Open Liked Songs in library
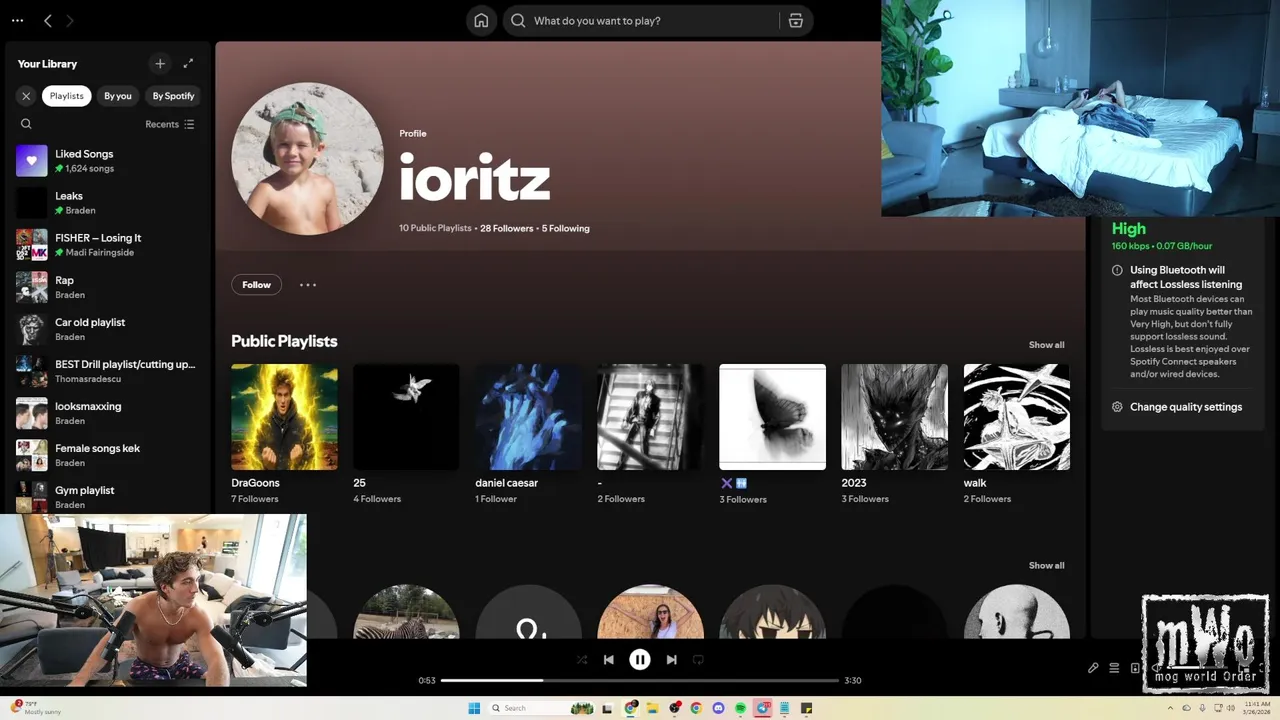The height and width of the screenshot is (720, 1280). click(x=107, y=161)
